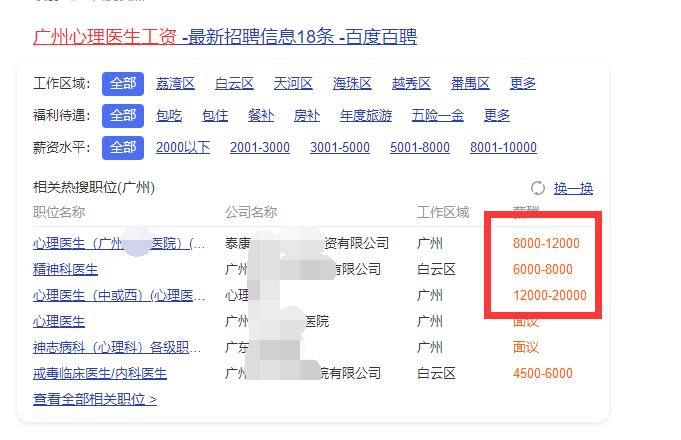681x440 pixels.
Task: Click the 公司名称 column header
Action: tap(251, 212)
